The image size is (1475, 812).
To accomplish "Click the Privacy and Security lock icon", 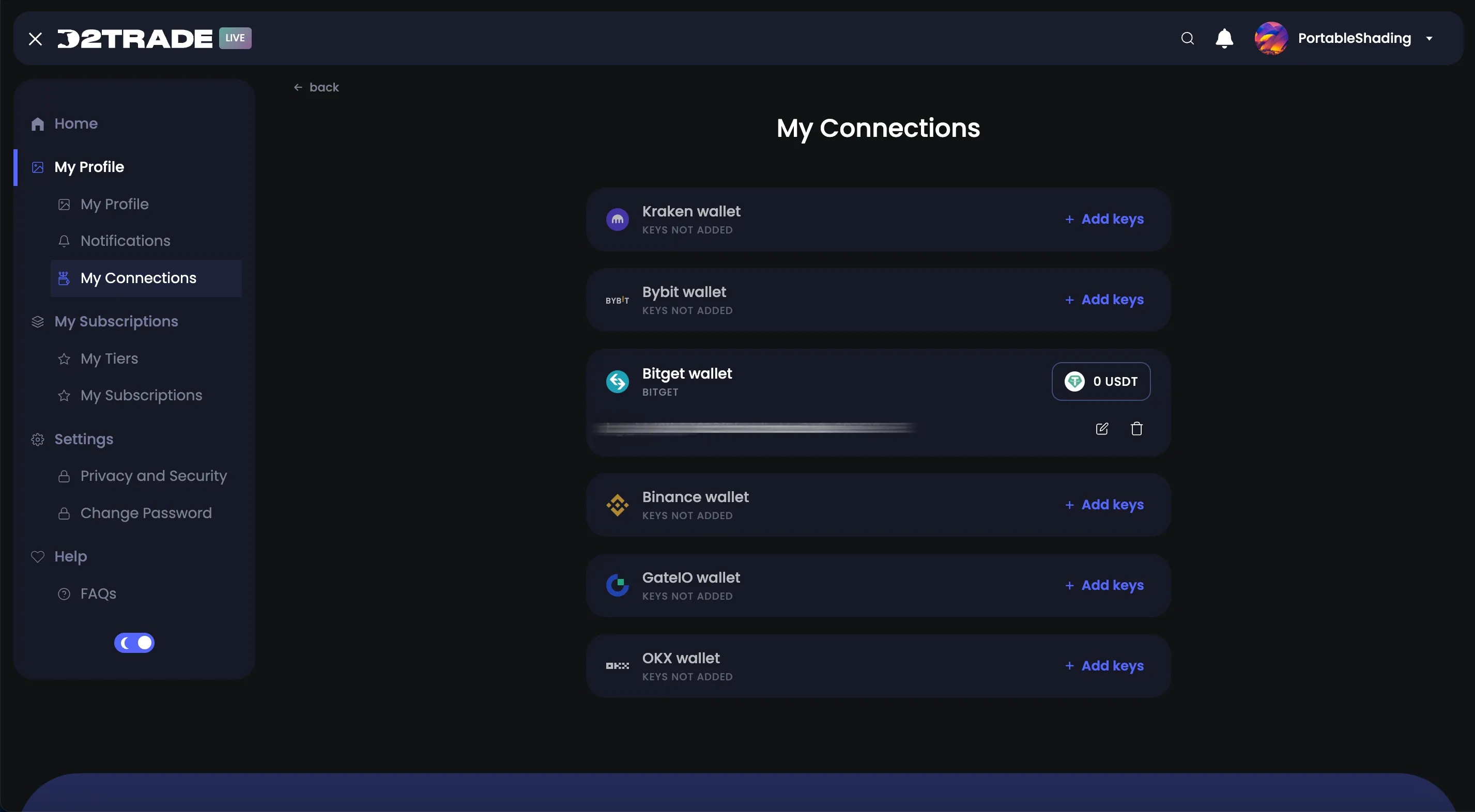I will tap(64, 476).
